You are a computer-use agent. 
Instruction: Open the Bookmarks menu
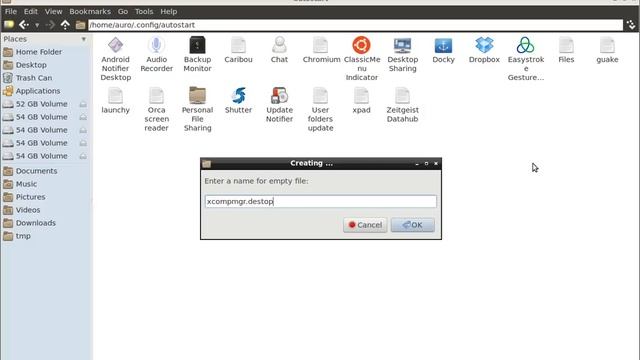click(90, 11)
